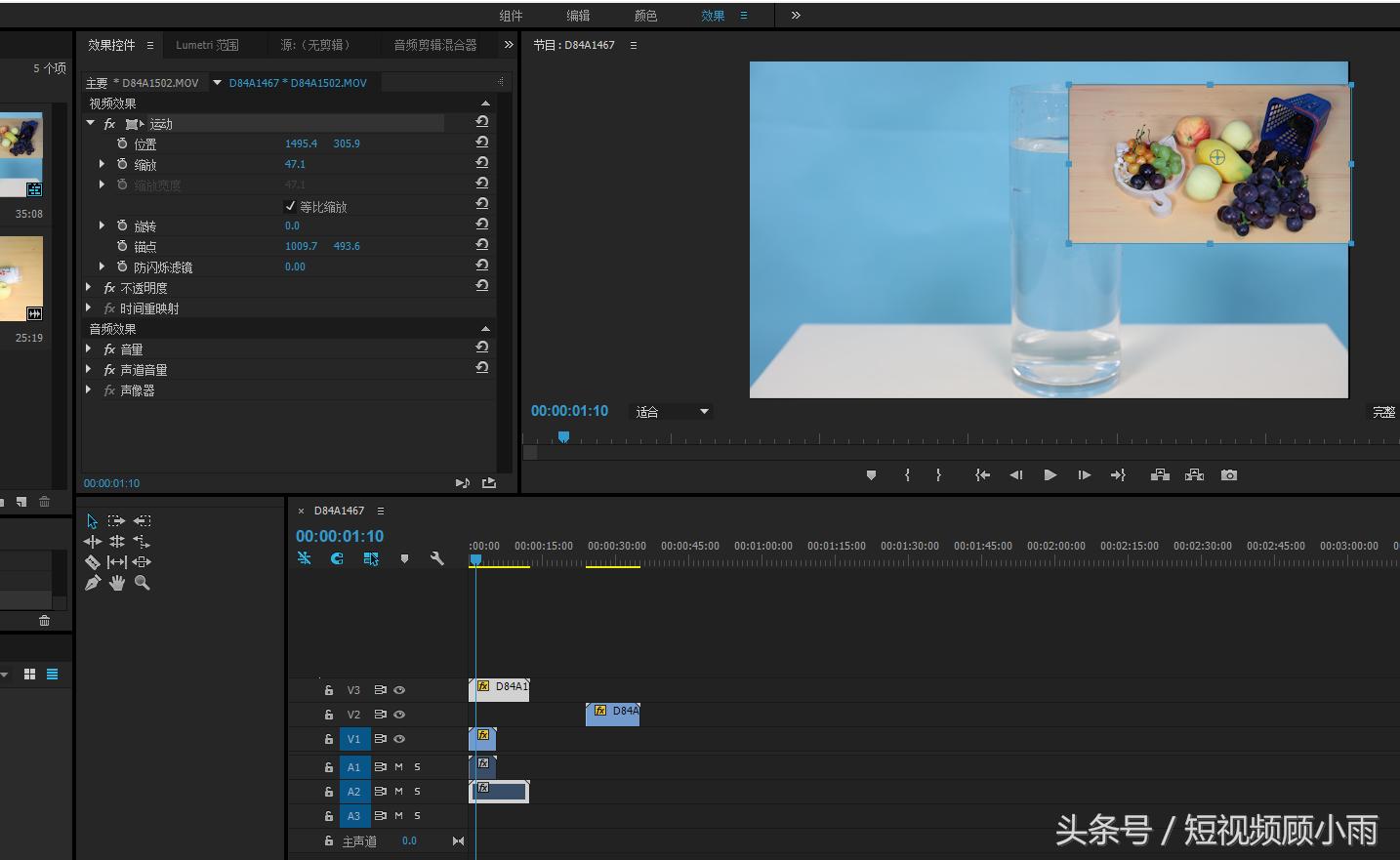Expand the 不透明度 opacity effect
This screenshot has height=860, width=1400.
(89, 287)
